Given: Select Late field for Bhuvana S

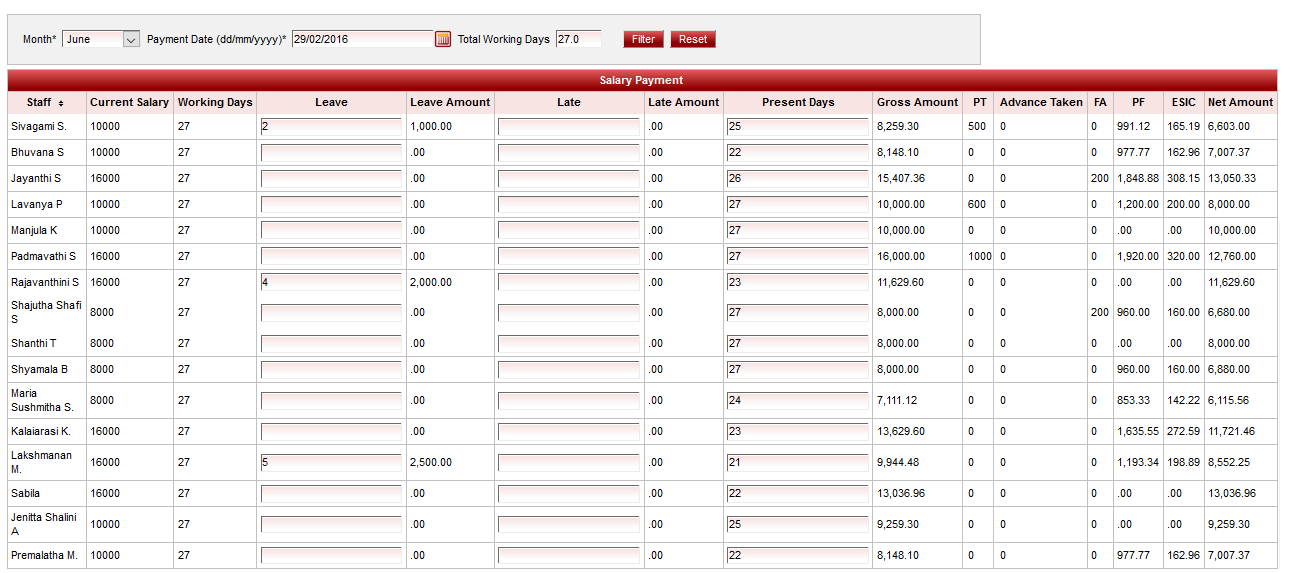Looking at the screenshot, I should click(x=568, y=153).
